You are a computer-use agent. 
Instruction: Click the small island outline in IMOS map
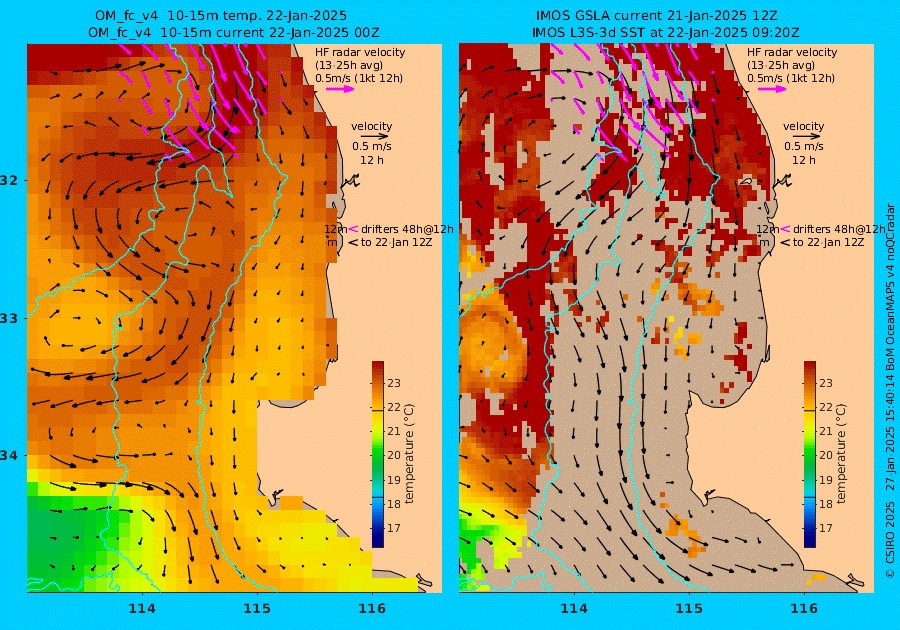tap(746, 181)
